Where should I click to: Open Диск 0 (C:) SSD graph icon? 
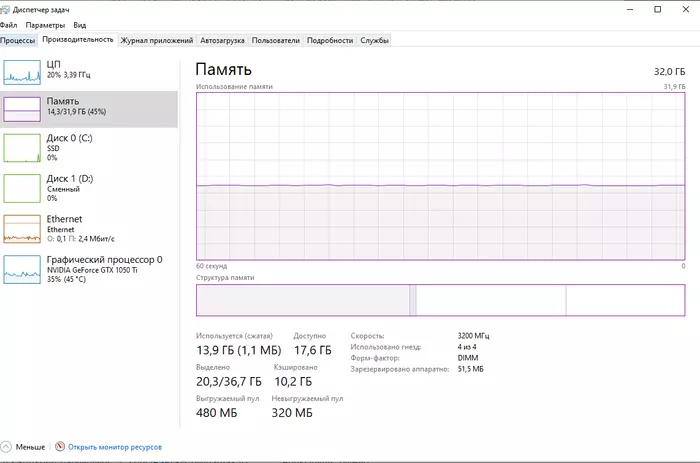tap(22, 148)
